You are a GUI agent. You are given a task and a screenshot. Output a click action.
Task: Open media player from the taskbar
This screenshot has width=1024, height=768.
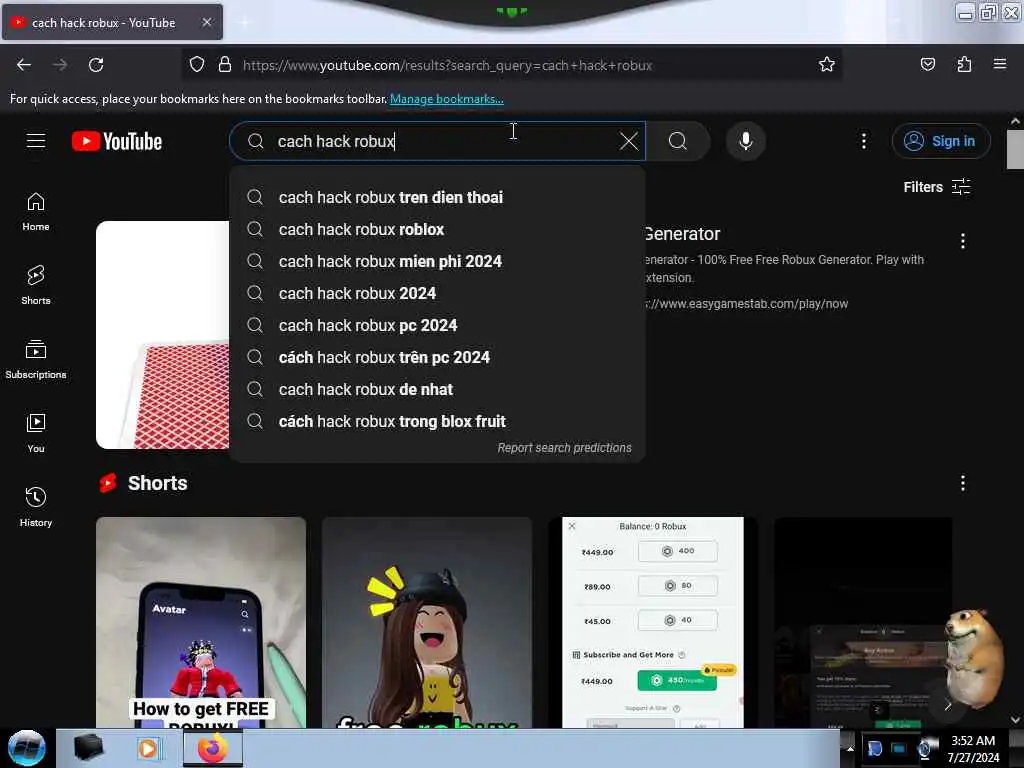[149, 748]
